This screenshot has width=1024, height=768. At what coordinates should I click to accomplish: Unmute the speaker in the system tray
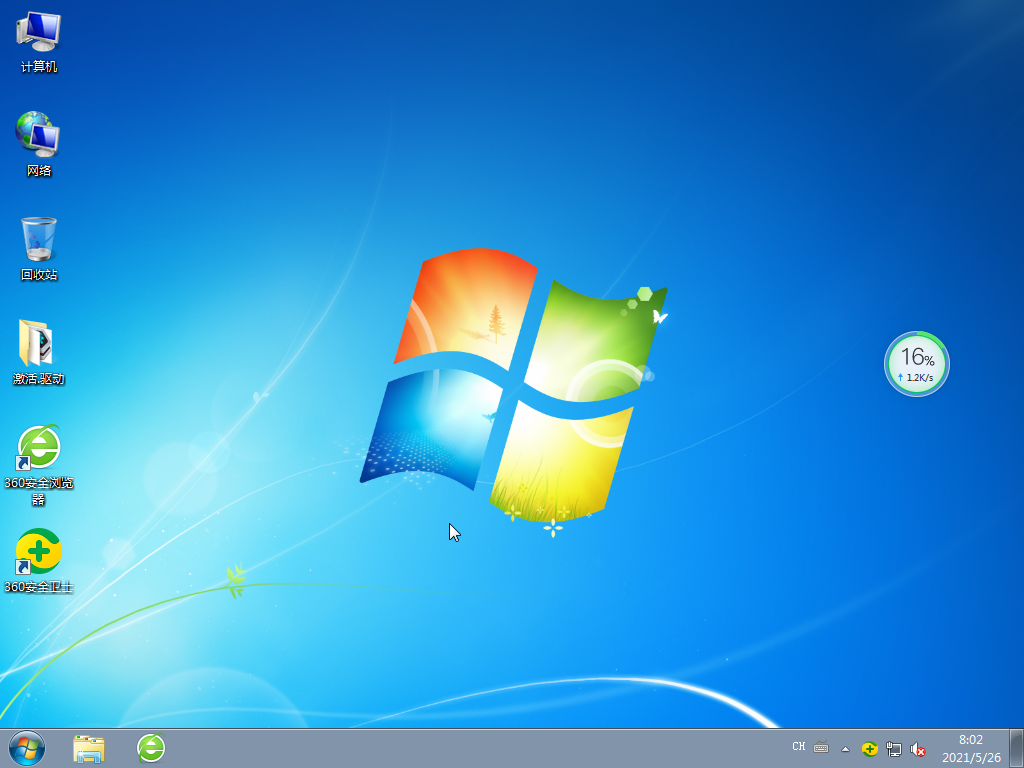click(917, 747)
